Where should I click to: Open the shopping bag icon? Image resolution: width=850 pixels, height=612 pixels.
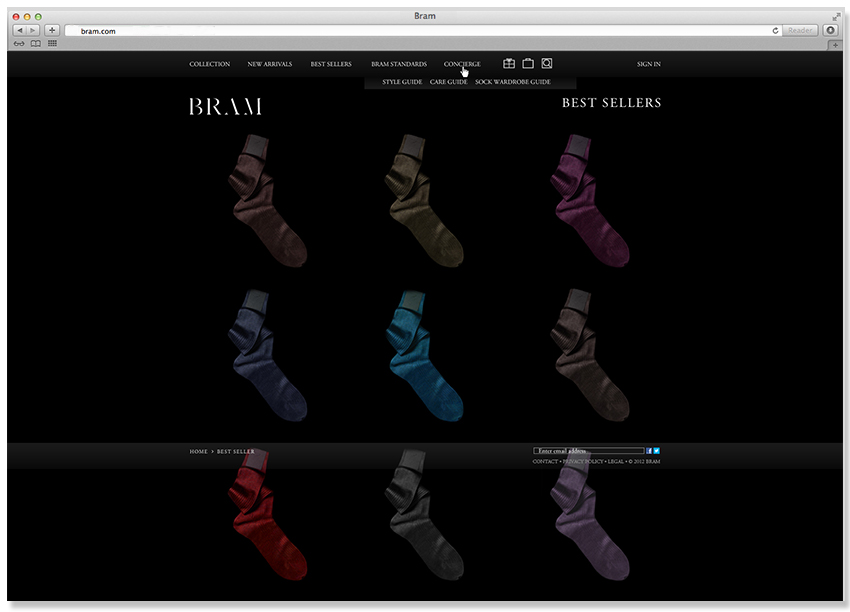point(528,63)
